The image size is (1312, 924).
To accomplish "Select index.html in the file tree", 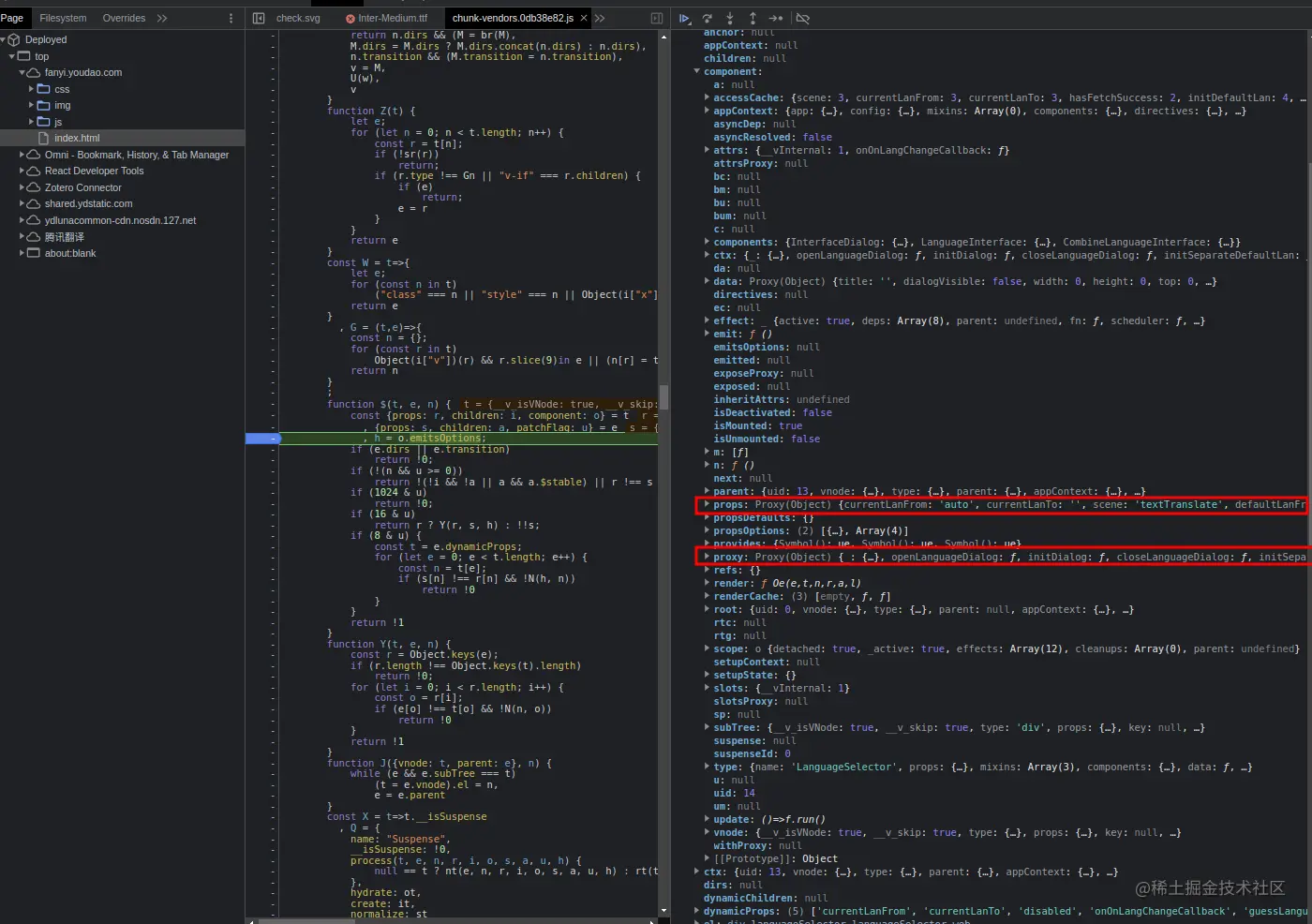I will [122, 138].
